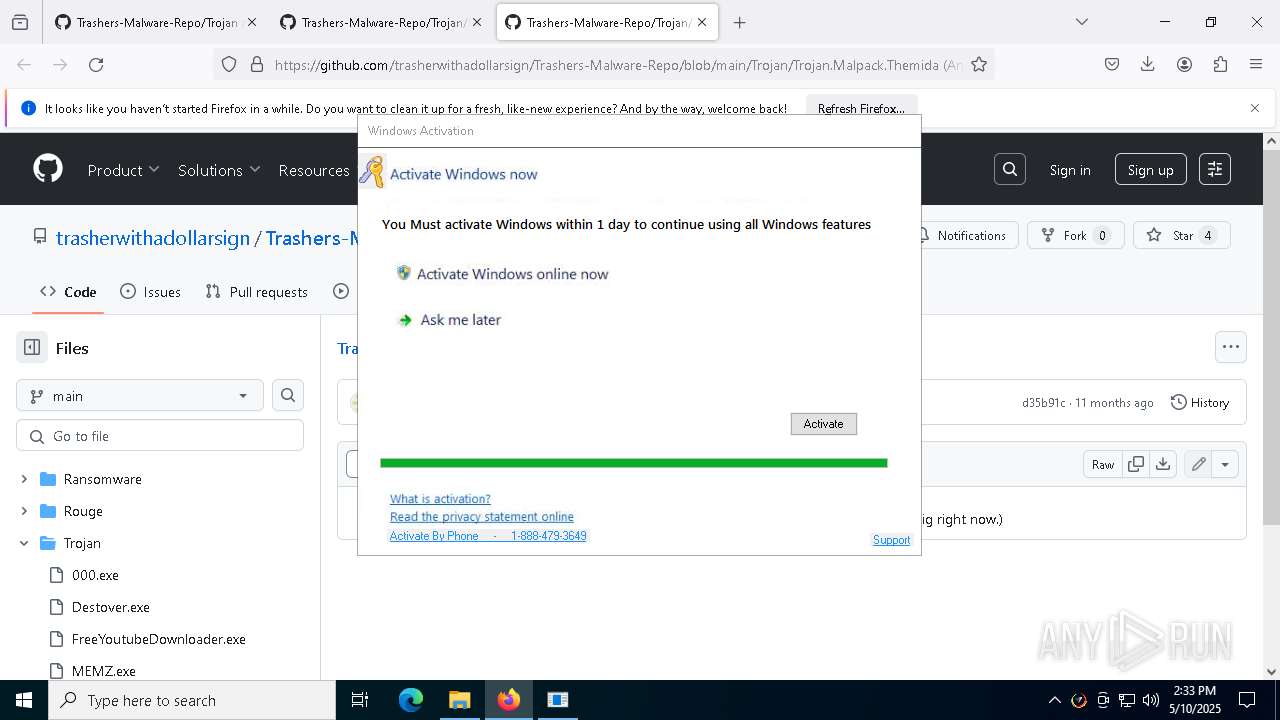Screen dimensions: 1280x720
Task: Open Microsoft Edge from taskbar
Action: [411, 700]
